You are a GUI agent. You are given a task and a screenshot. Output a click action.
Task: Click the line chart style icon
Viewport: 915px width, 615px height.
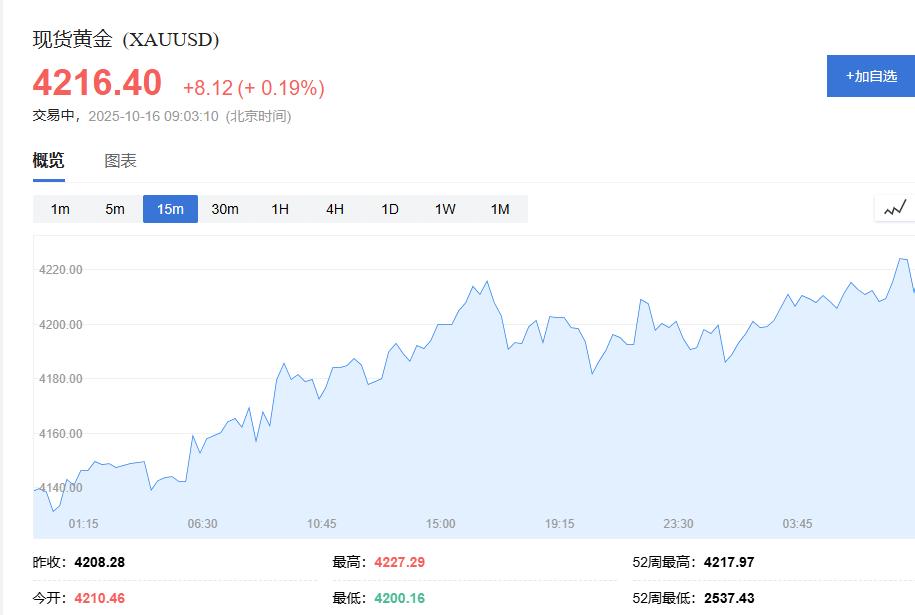[895, 207]
